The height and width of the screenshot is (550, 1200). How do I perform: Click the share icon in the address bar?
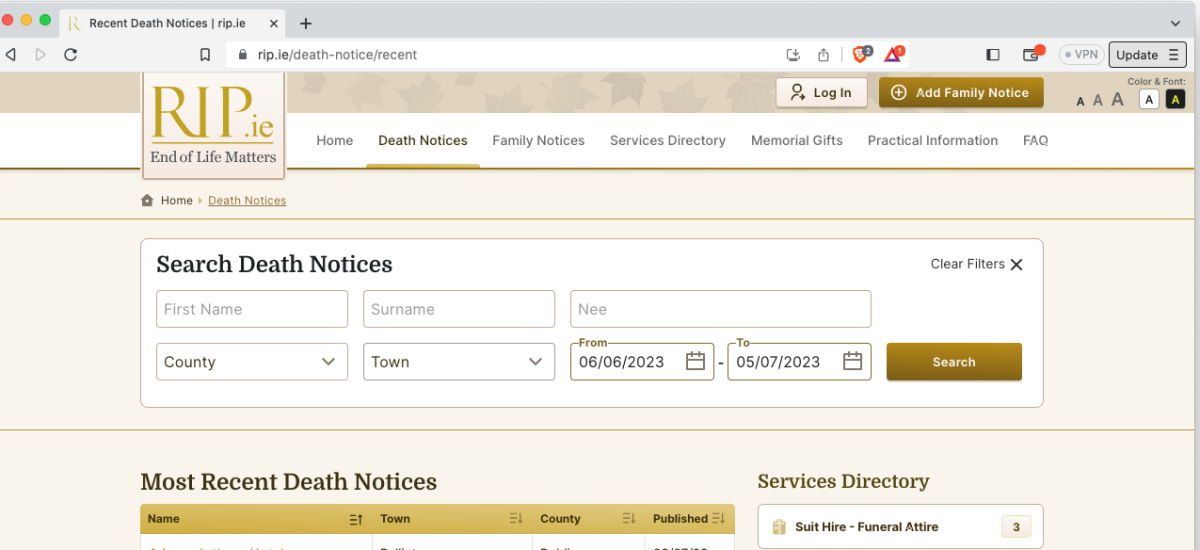click(x=824, y=55)
